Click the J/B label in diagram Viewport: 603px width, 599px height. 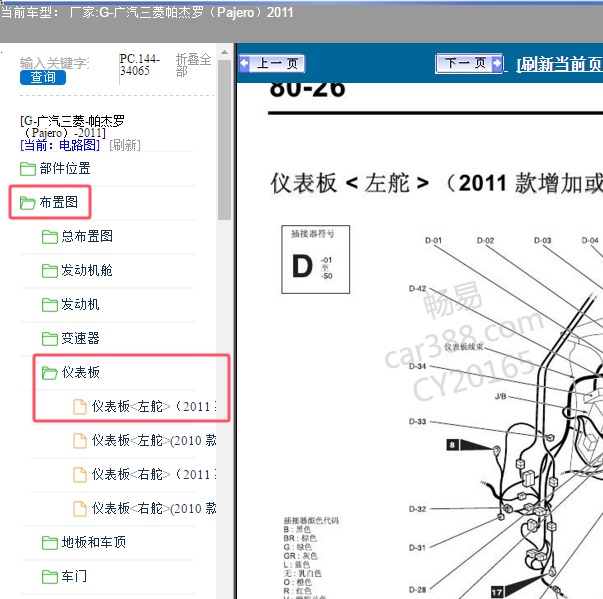[x=500, y=396]
